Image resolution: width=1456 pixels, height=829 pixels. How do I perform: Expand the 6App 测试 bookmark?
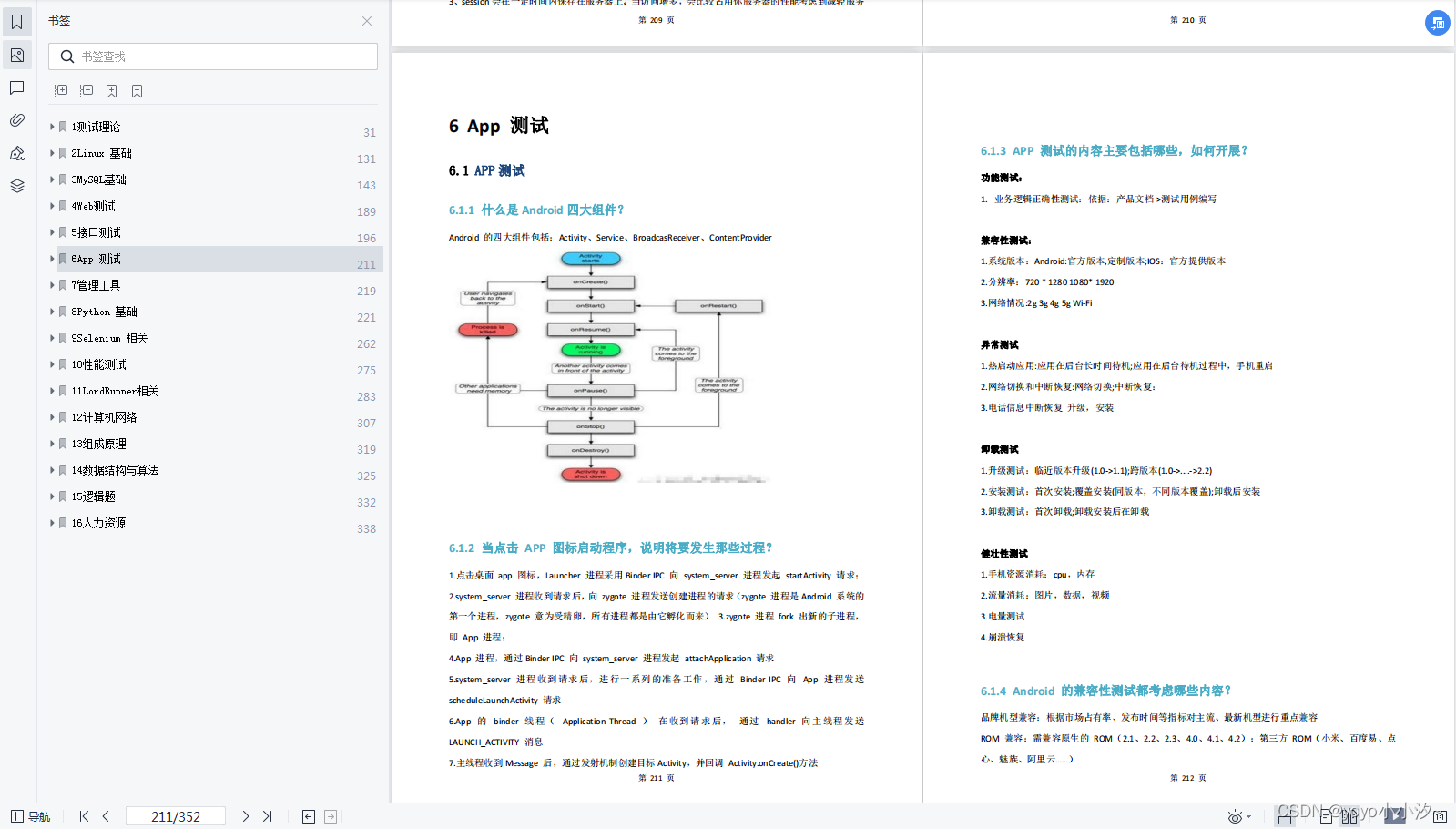pos(52,259)
